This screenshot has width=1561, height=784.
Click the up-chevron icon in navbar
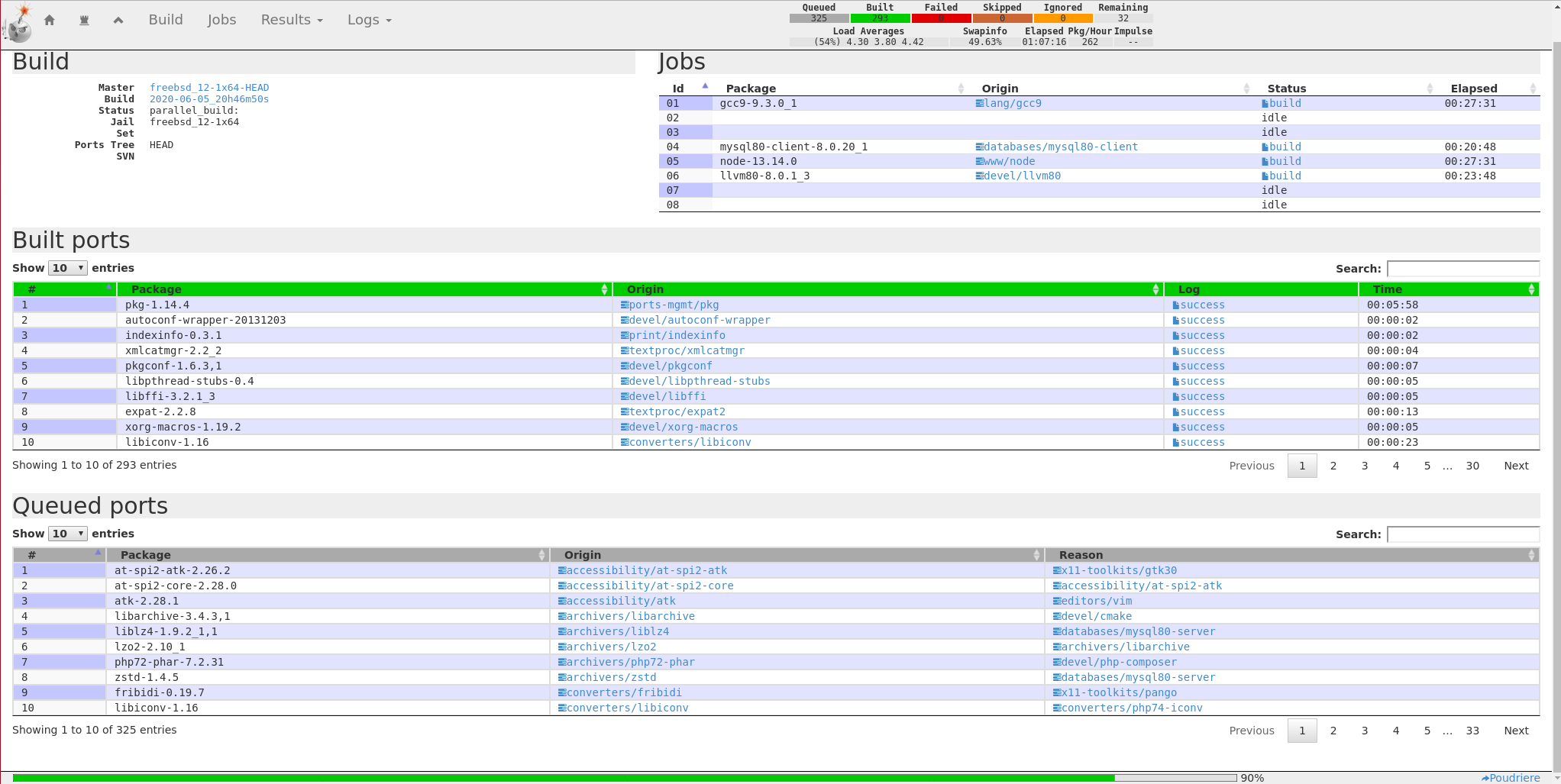pos(118,20)
